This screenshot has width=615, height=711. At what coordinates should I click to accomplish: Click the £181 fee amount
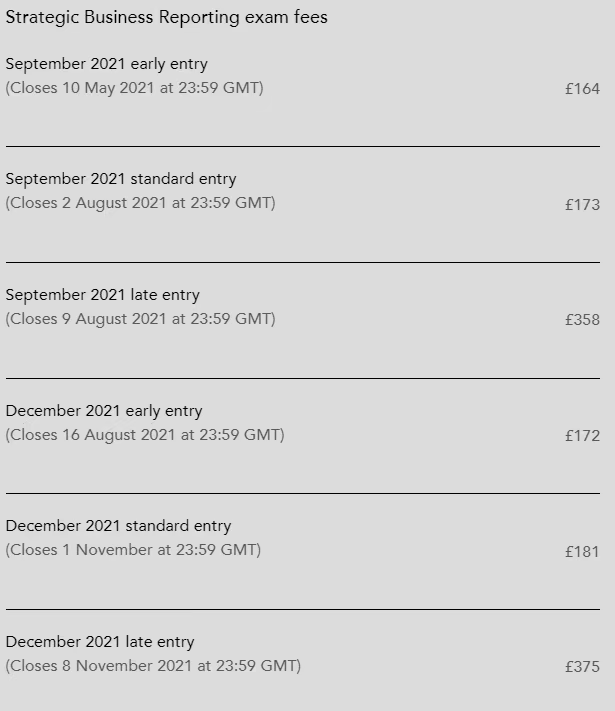[x=582, y=551]
